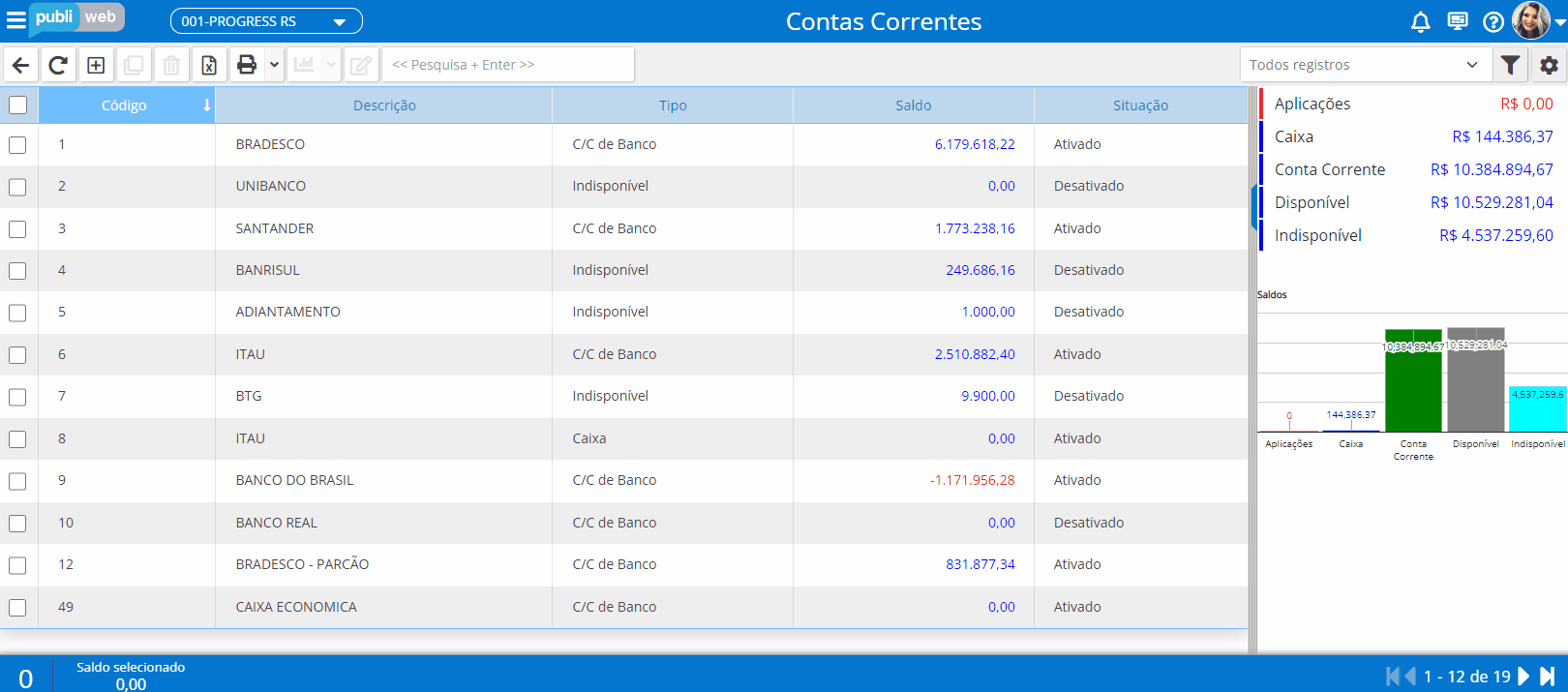
Task: Open the monitor presentation icon
Action: 1458,21
